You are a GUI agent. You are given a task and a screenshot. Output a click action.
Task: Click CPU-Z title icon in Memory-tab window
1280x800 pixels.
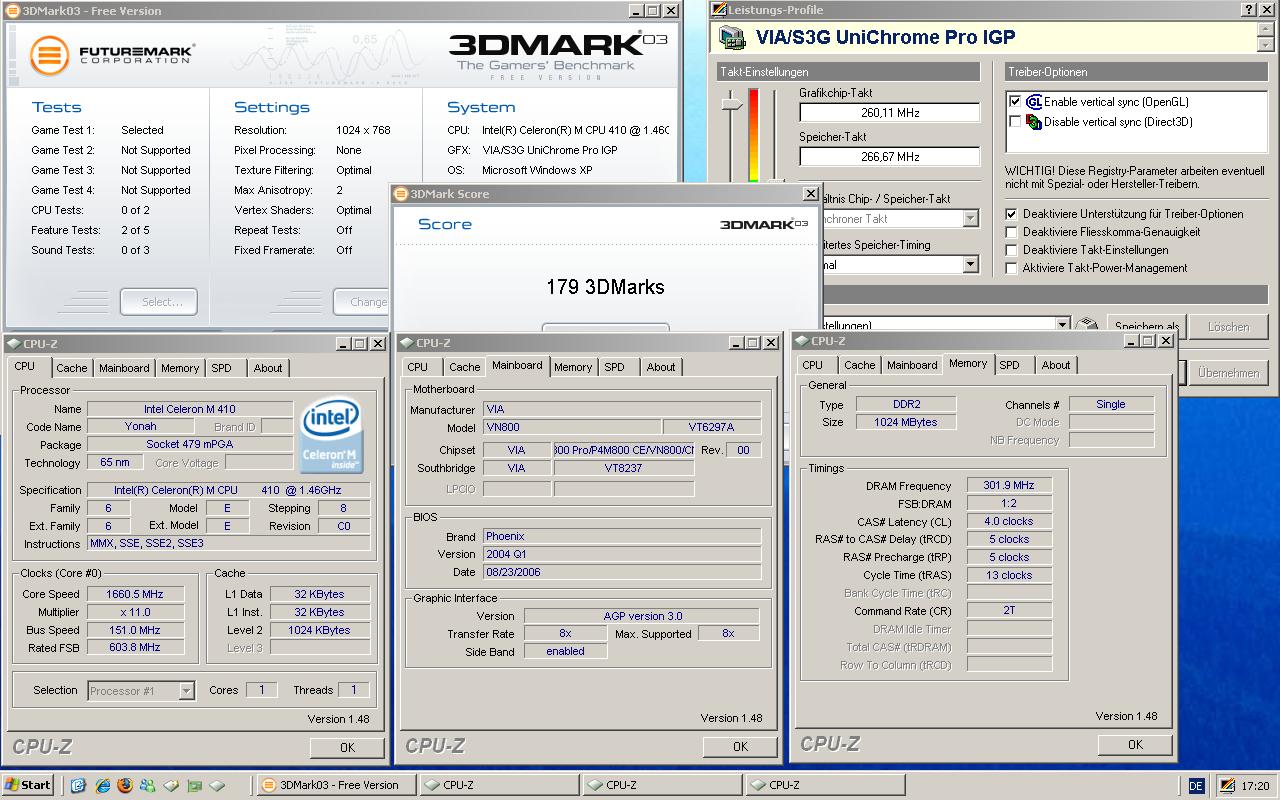803,341
